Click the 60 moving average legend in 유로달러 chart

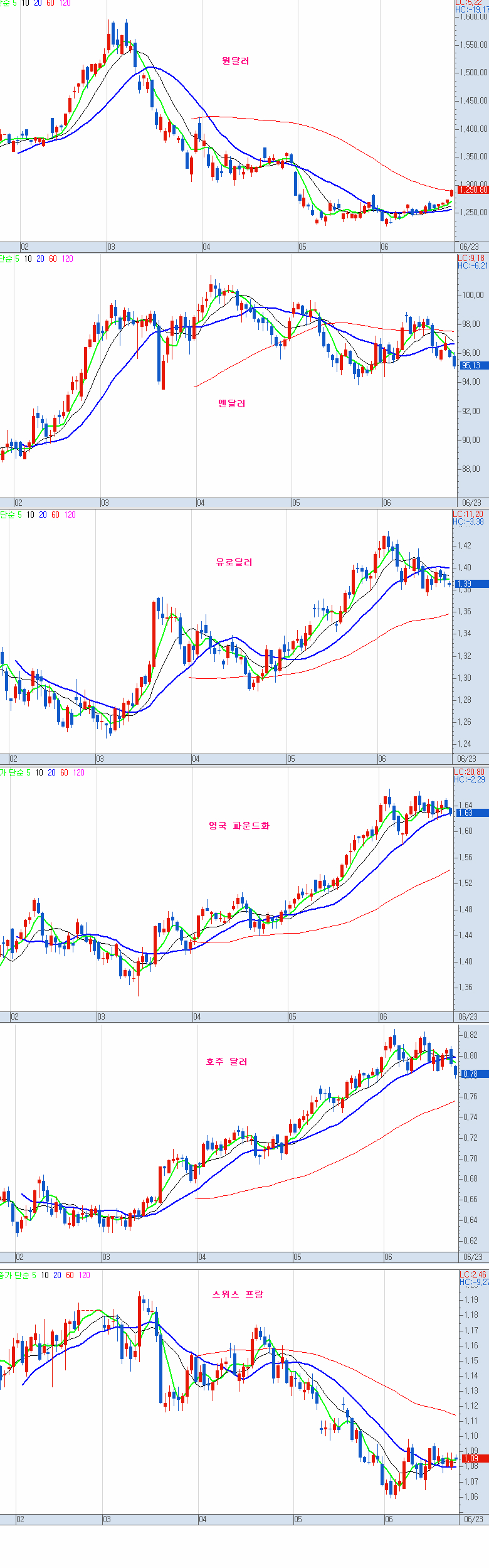click(x=55, y=515)
